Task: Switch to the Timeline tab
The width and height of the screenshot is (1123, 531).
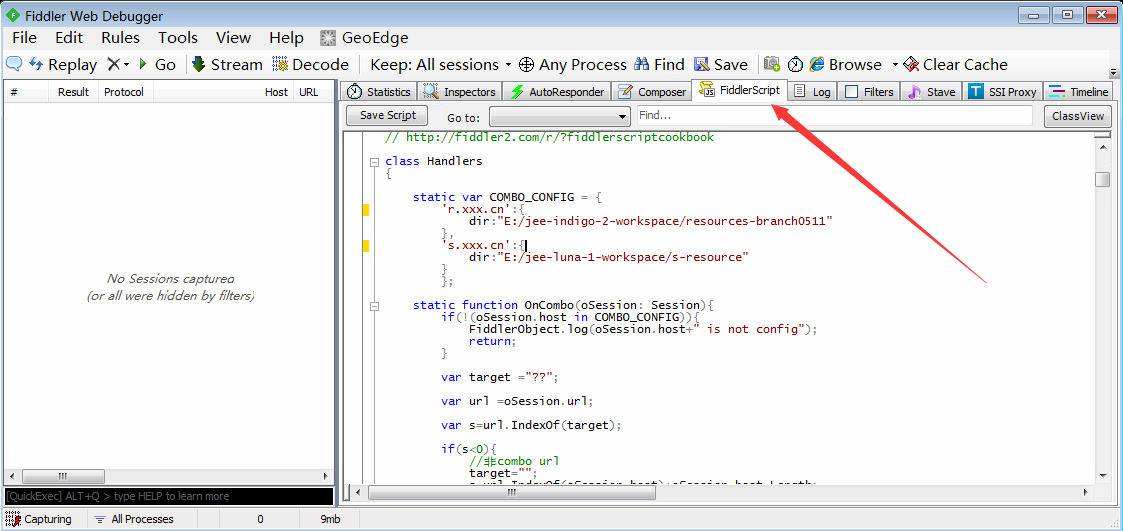Action: click(1079, 92)
